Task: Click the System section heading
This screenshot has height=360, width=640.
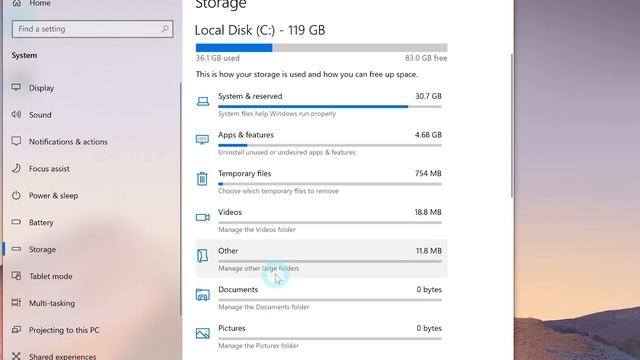Action: point(24,55)
